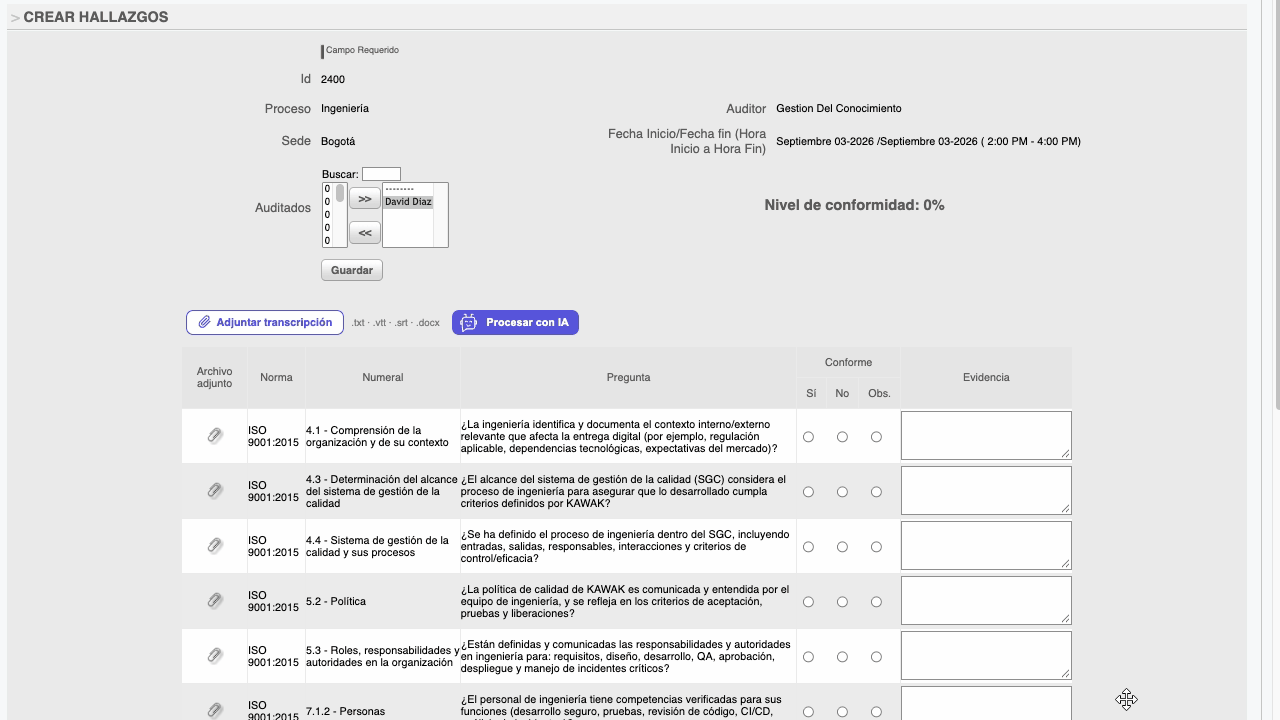Click the Guardar button
Image resolution: width=1280 pixels, height=720 pixels.
tap(352, 270)
